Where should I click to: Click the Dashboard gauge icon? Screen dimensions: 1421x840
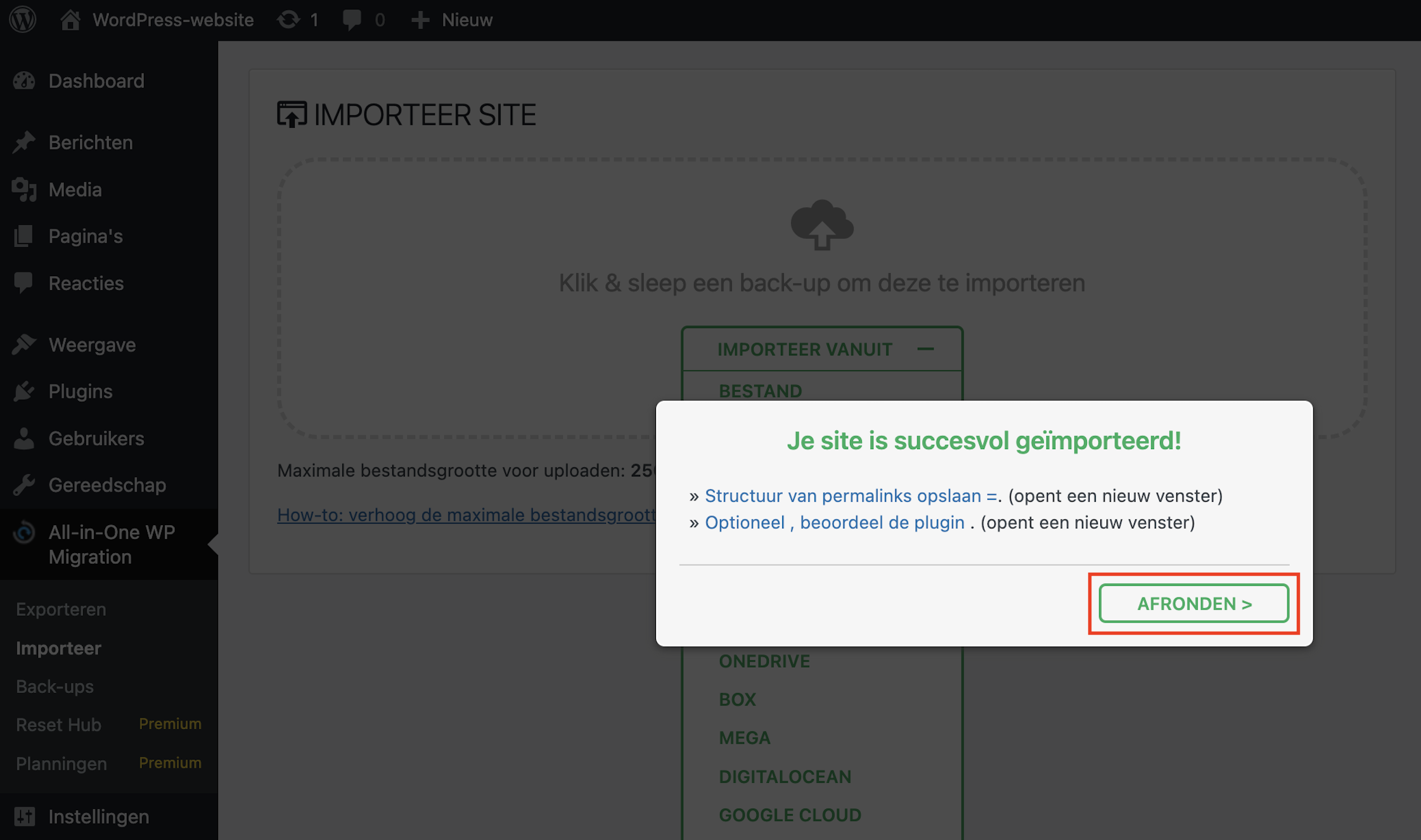[x=24, y=81]
